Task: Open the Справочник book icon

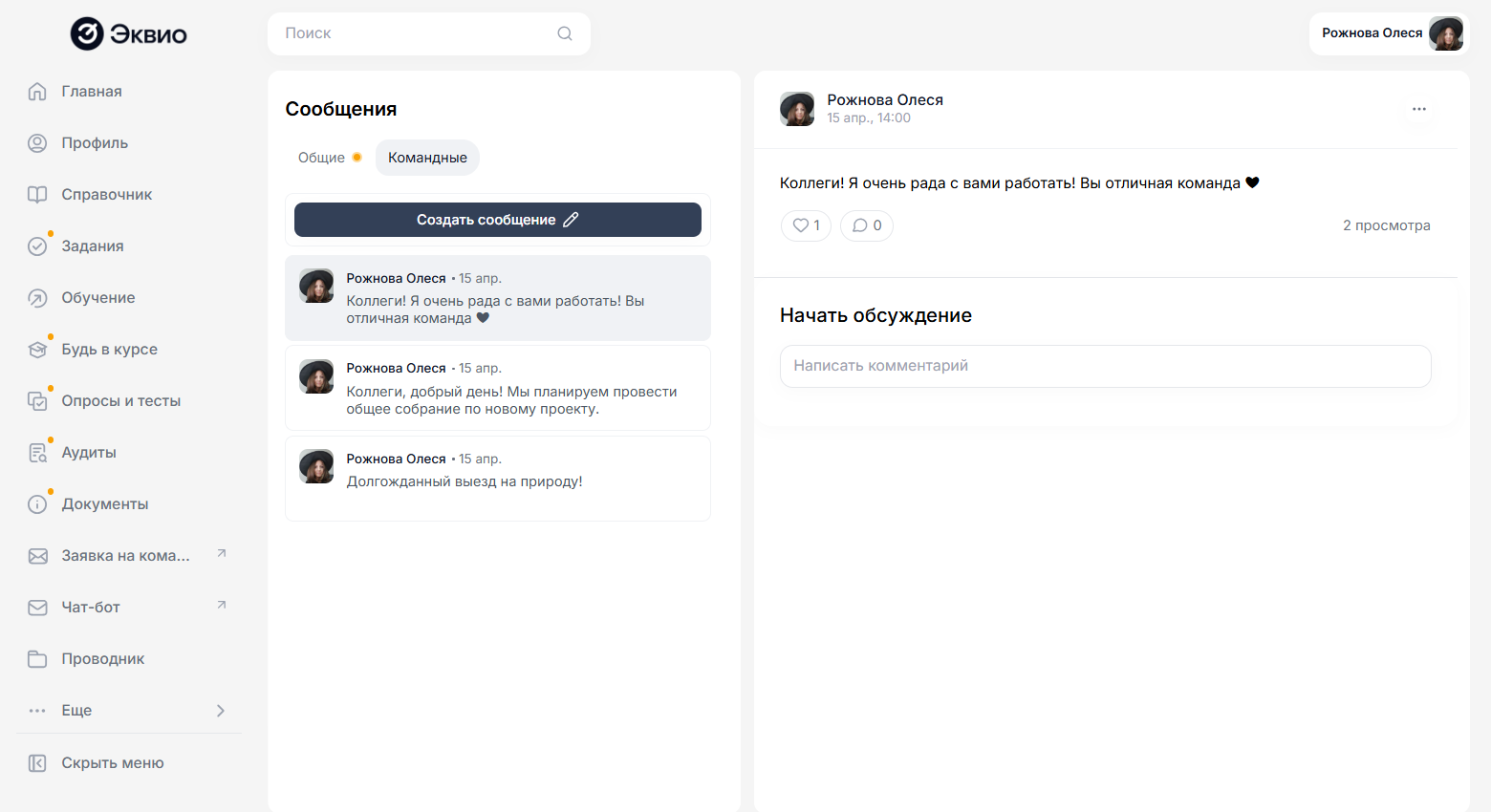Action: [37, 195]
